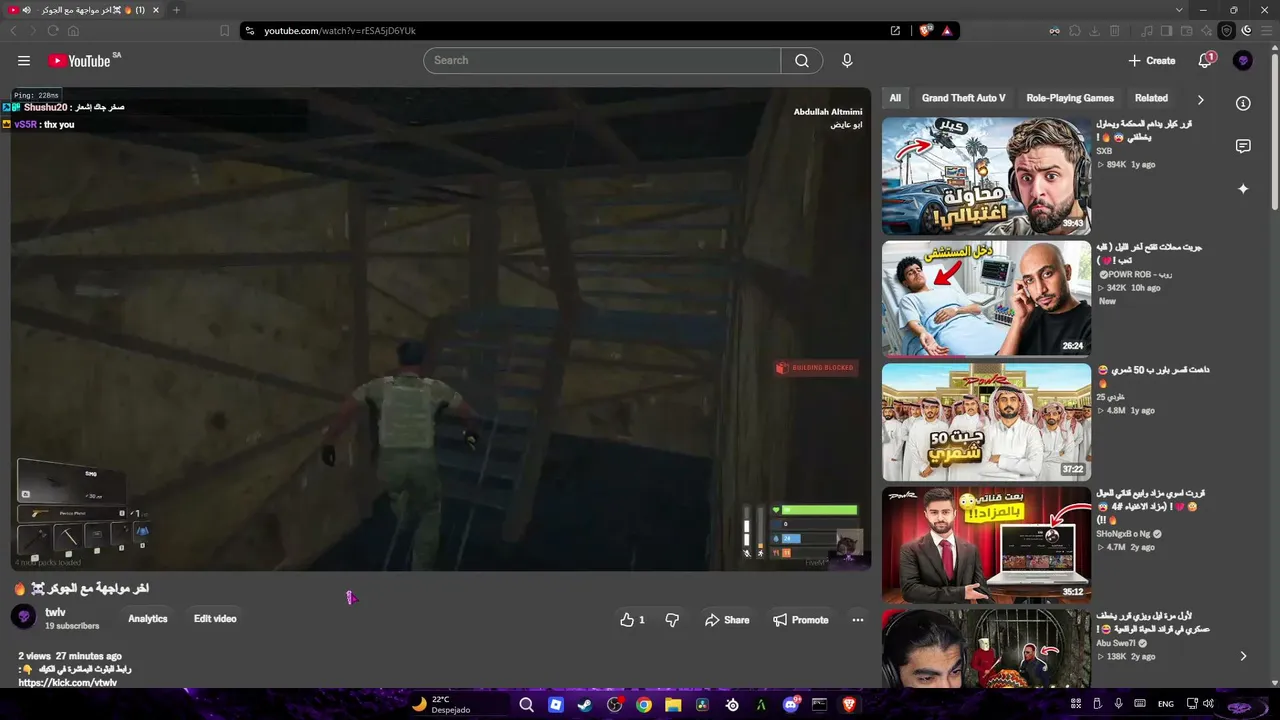Open the SXB 39:43 video thumbnail

pos(986,176)
